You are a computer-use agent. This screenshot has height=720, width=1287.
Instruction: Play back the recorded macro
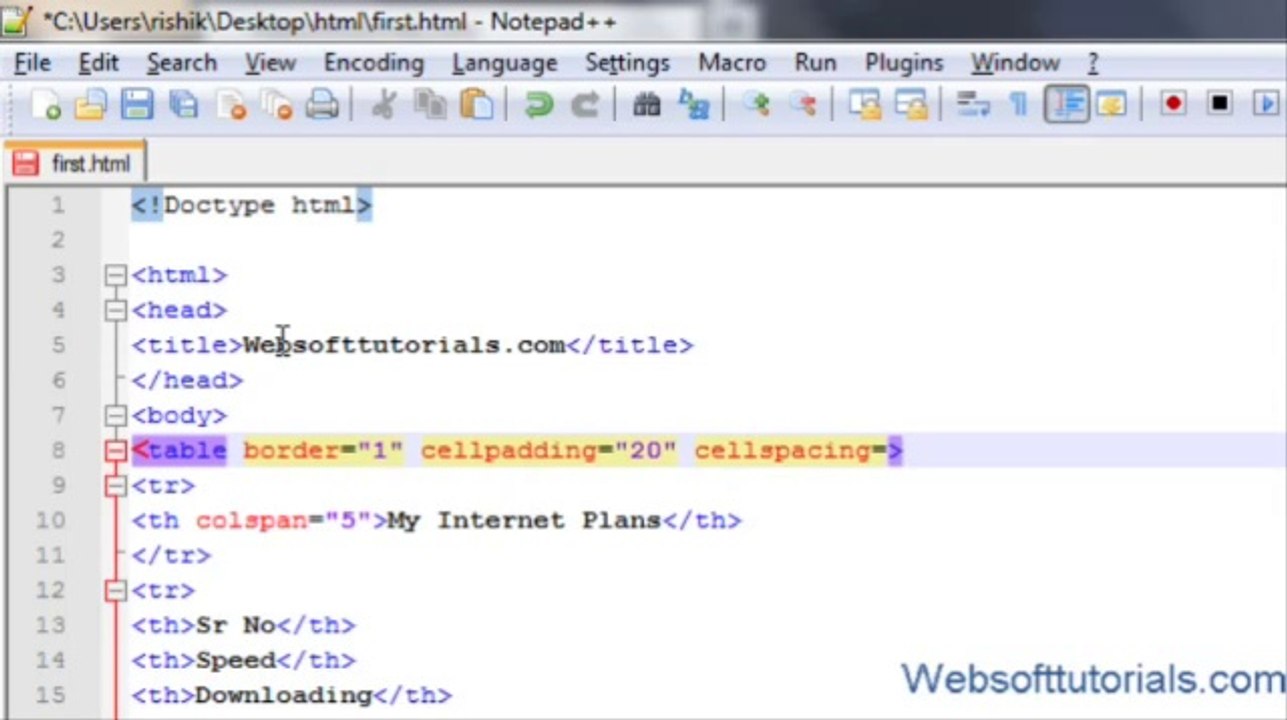[1267, 104]
